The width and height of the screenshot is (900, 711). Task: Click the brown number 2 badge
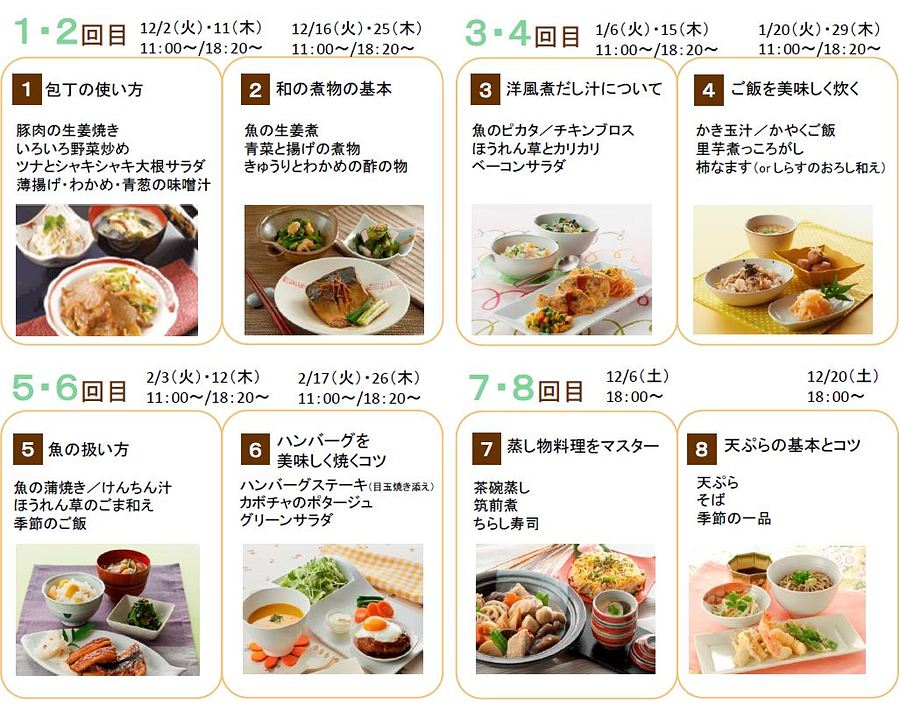[x=255, y=90]
